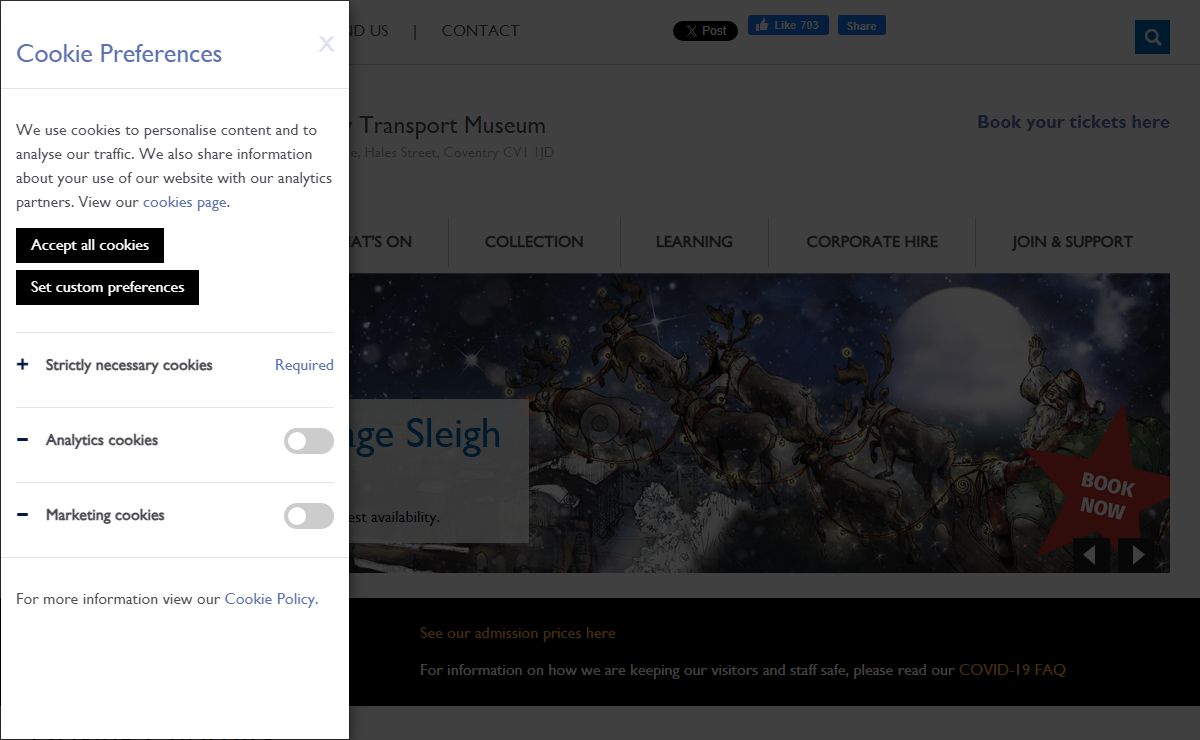The image size is (1200, 740).
Task: Collapse Marketing cookies section
Action: pyautogui.click(x=23, y=515)
